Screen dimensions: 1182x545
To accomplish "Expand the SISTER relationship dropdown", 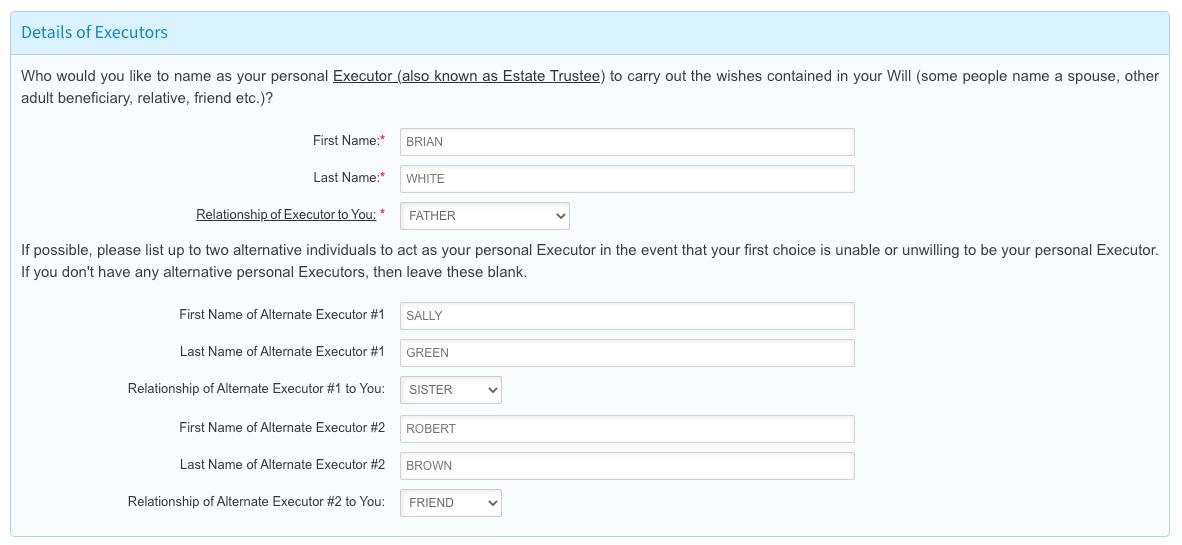I will click(450, 390).
